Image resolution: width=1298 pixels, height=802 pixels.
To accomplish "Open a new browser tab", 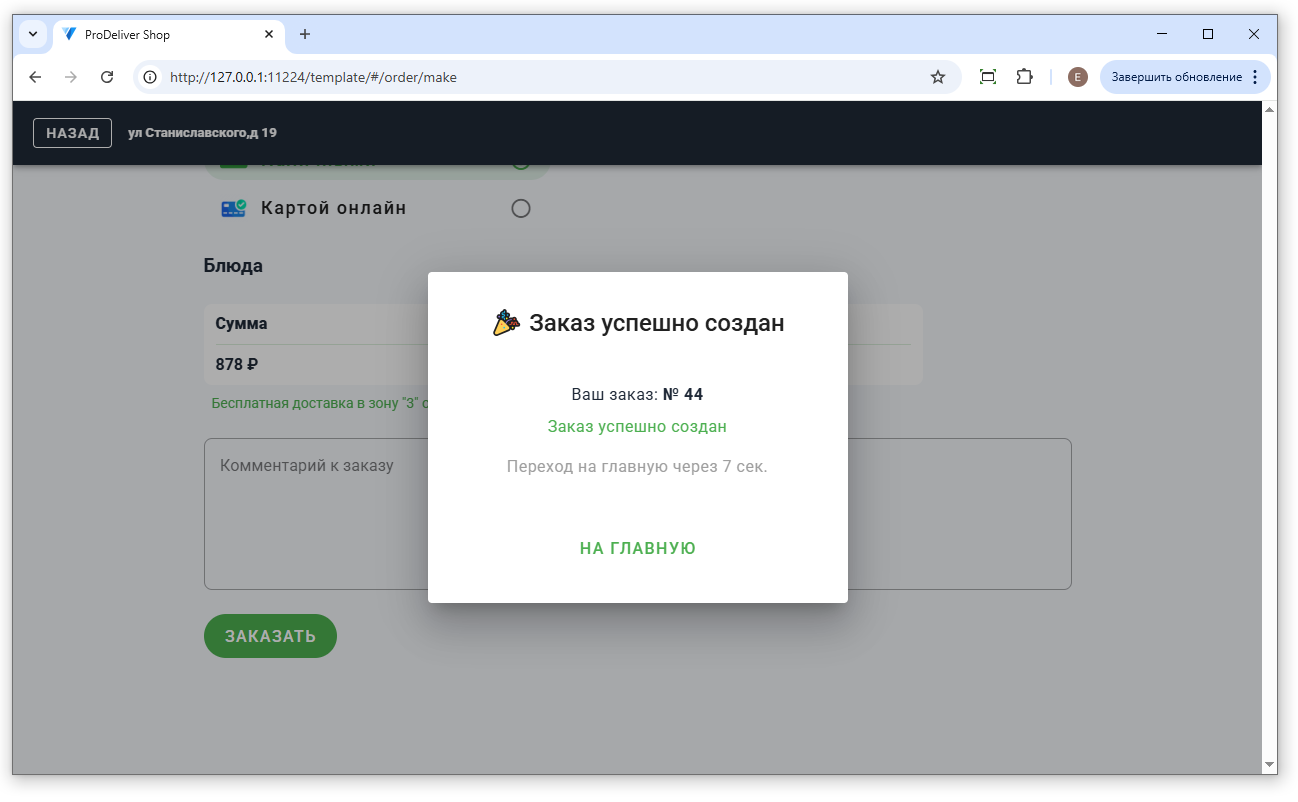I will tap(305, 34).
